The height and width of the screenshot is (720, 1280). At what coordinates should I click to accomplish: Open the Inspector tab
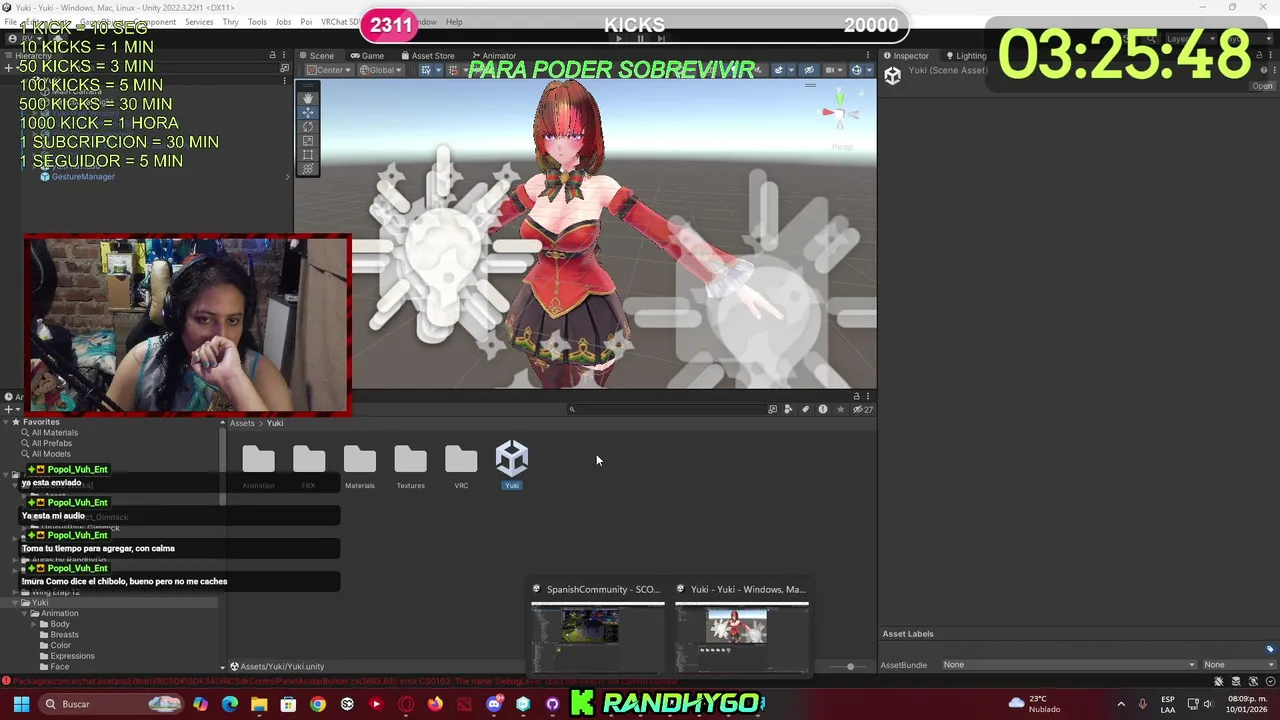point(906,55)
